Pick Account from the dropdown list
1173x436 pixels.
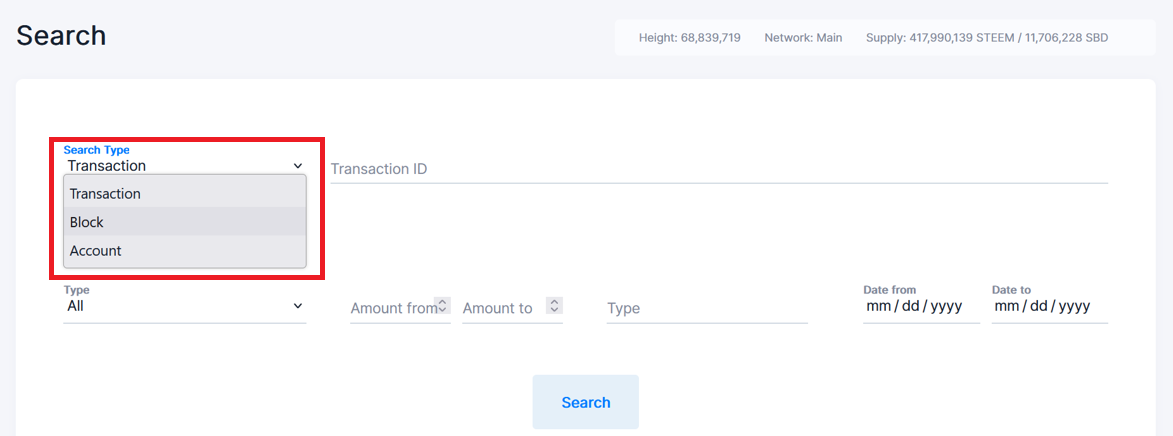[x=185, y=251]
